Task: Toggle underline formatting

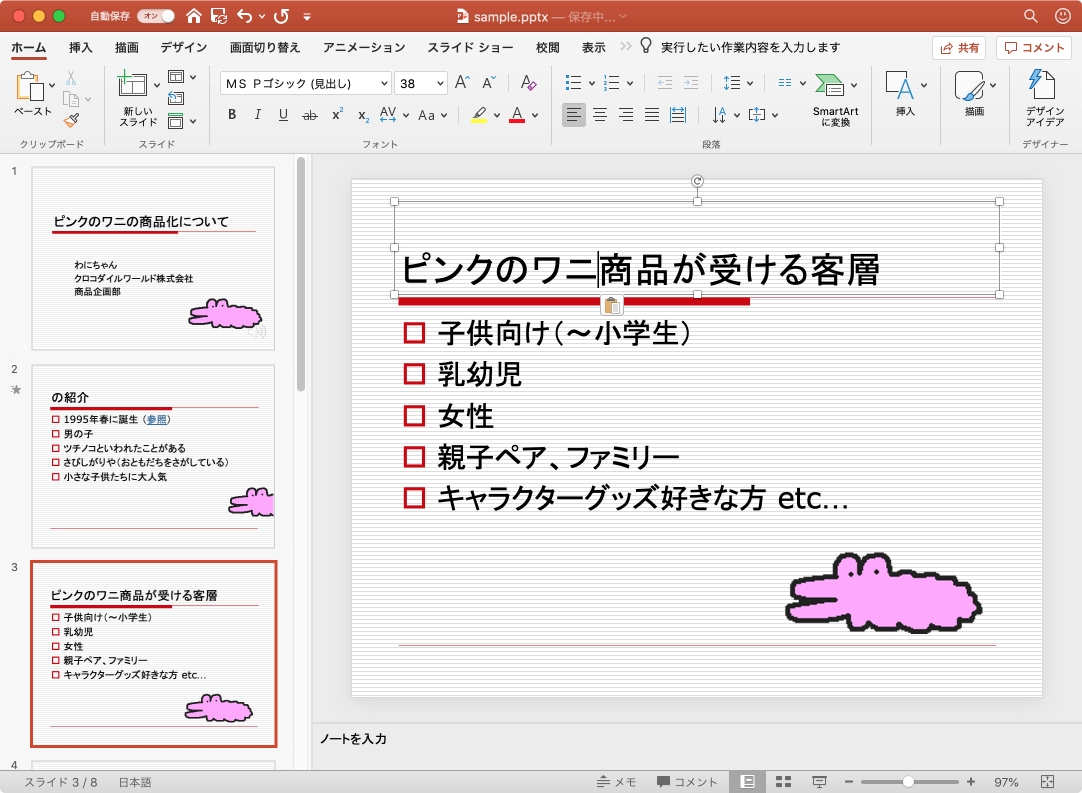Action: pyautogui.click(x=283, y=115)
